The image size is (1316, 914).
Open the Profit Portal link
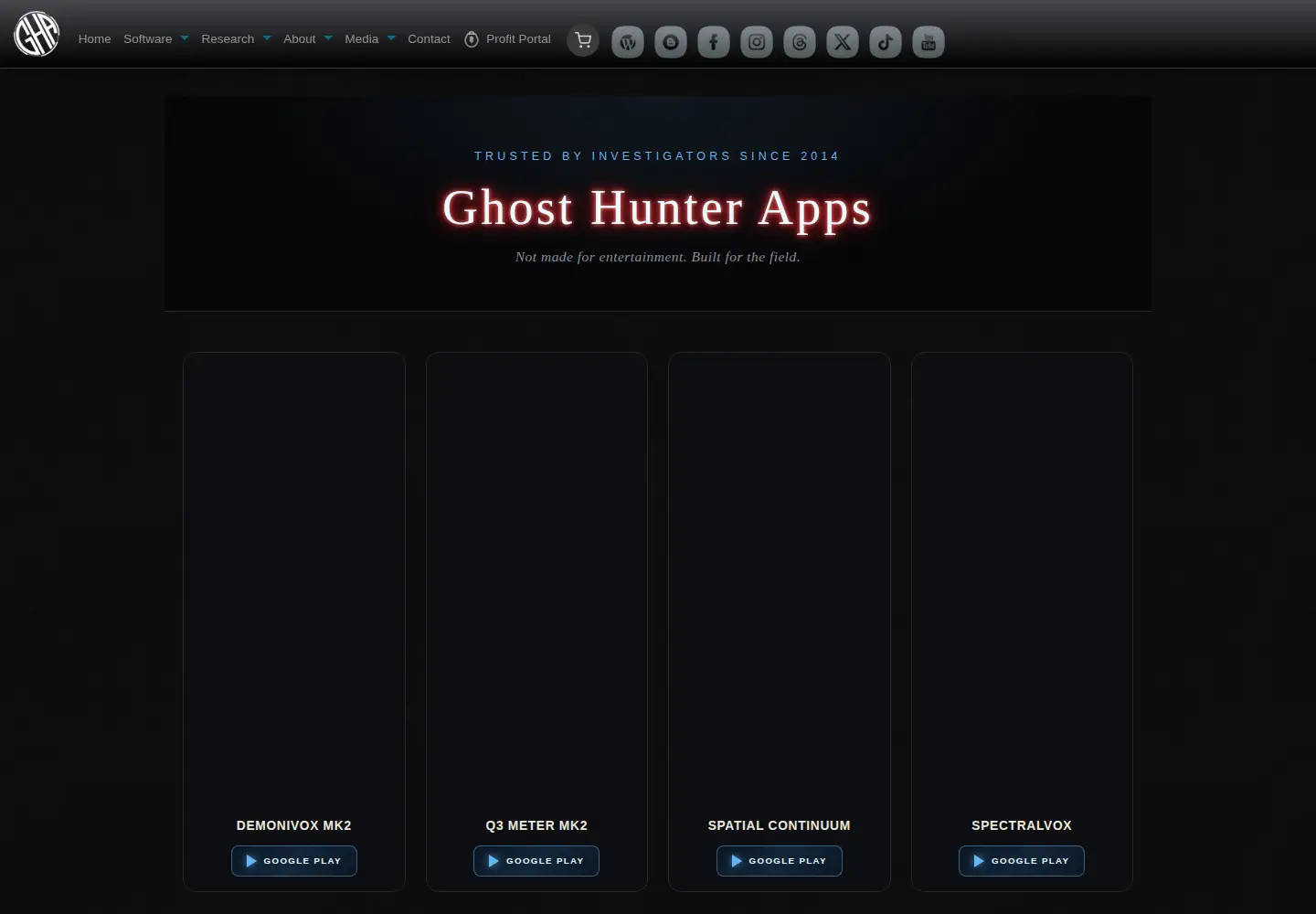click(508, 39)
